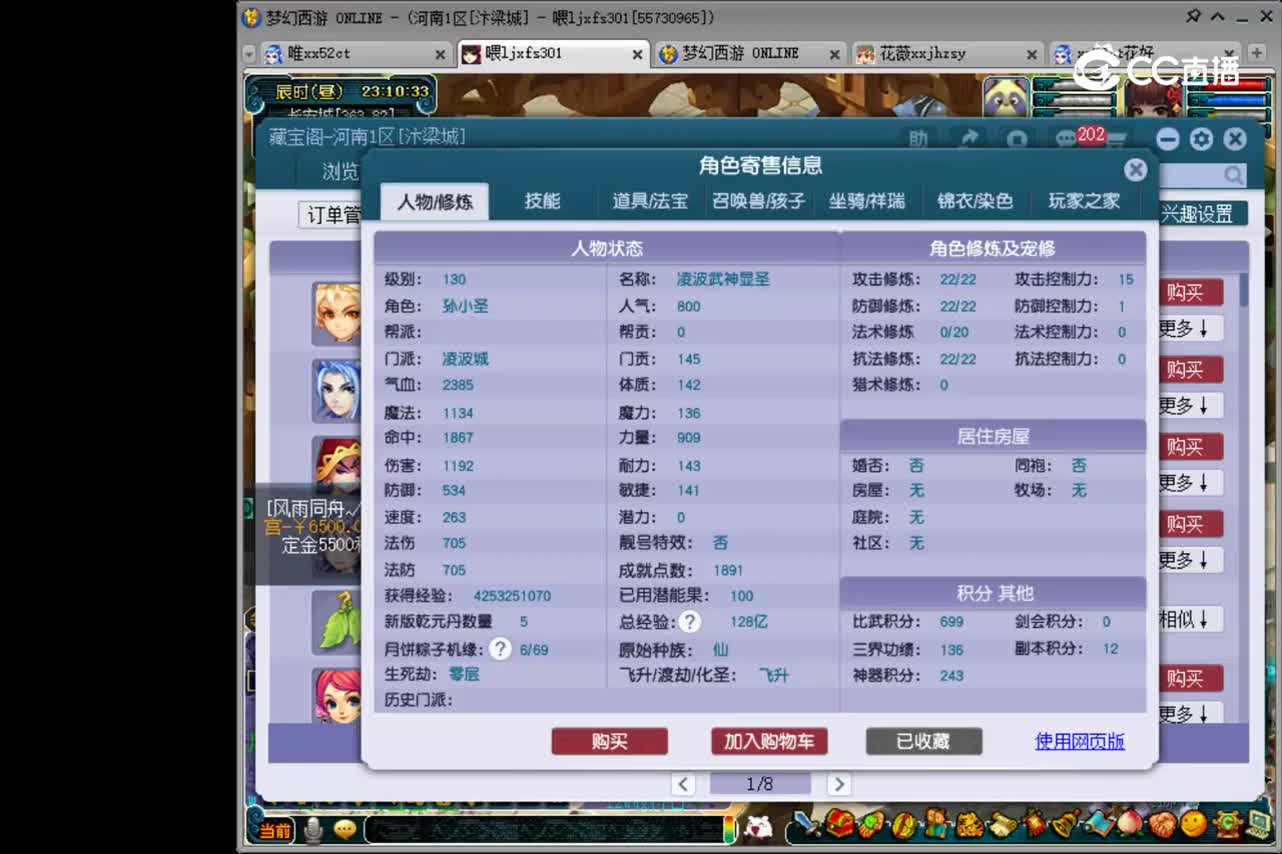Image resolution: width=1282 pixels, height=854 pixels.
Task: Select the 召唤兽/孩子 tab
Action: [x=758, y=201]
